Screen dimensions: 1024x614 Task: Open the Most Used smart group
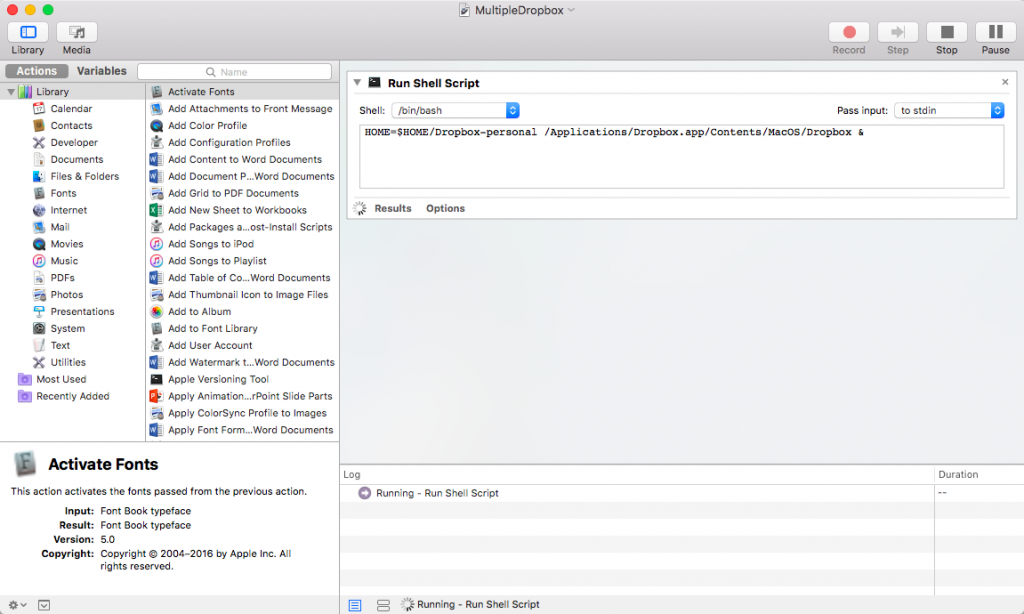(x=61, y=380)
